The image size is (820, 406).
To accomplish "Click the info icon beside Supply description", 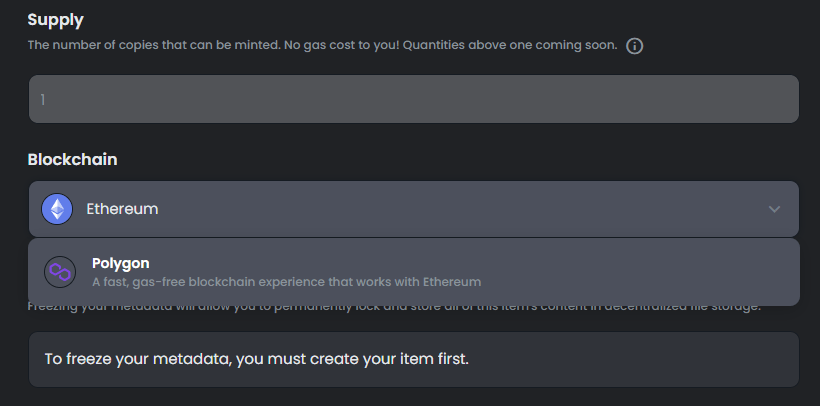I will pyautogui.click(x=634, y=46).
